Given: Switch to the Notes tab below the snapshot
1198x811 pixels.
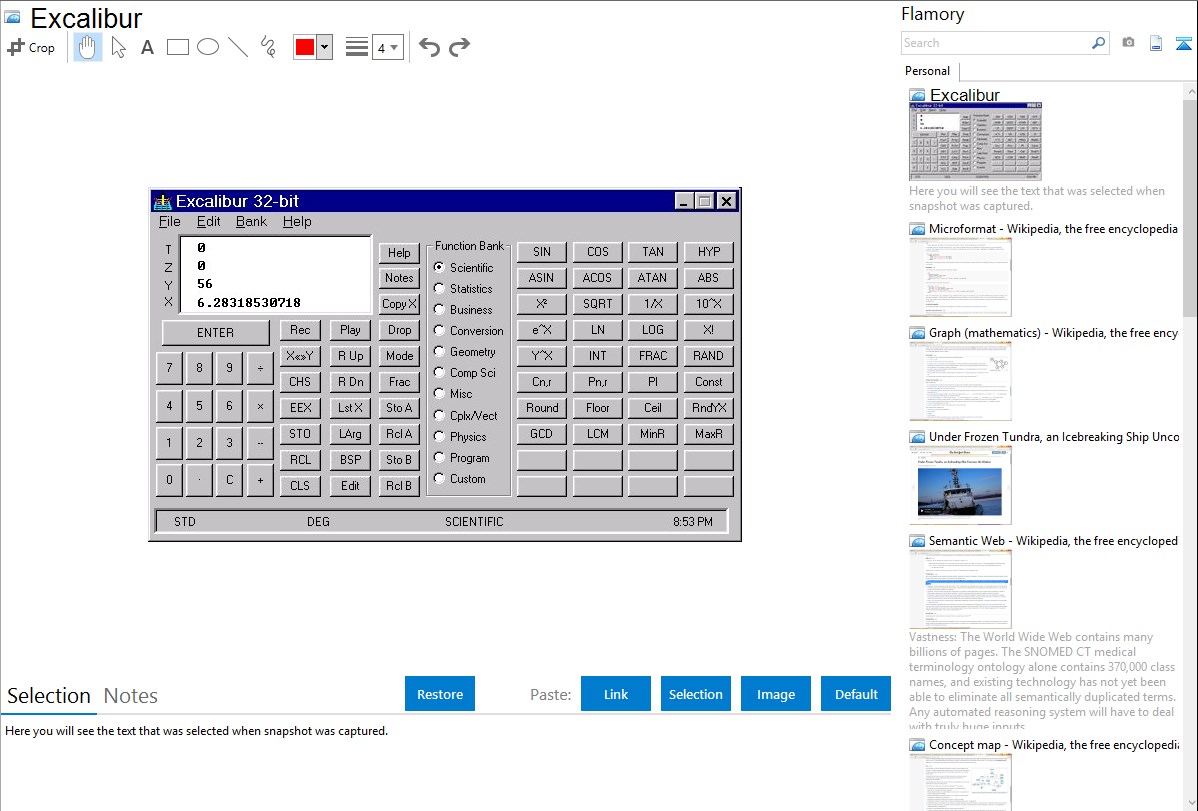Looking at the screenshot, I should (131, 696).
